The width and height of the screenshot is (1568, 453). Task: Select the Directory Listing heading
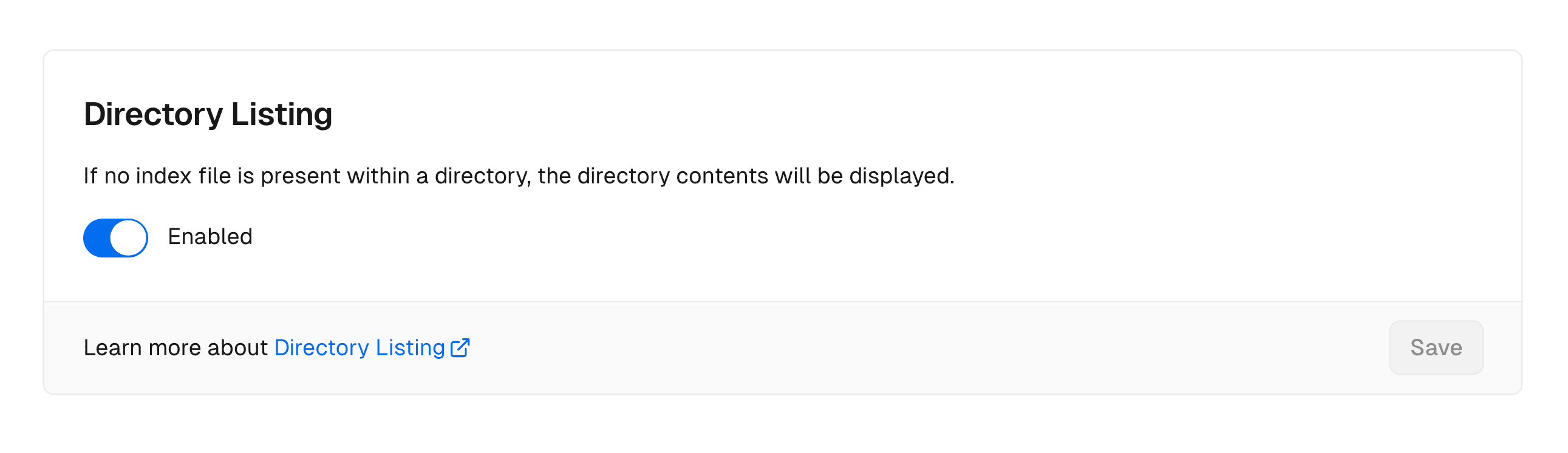pyautogui.click(x=208, y=113)
